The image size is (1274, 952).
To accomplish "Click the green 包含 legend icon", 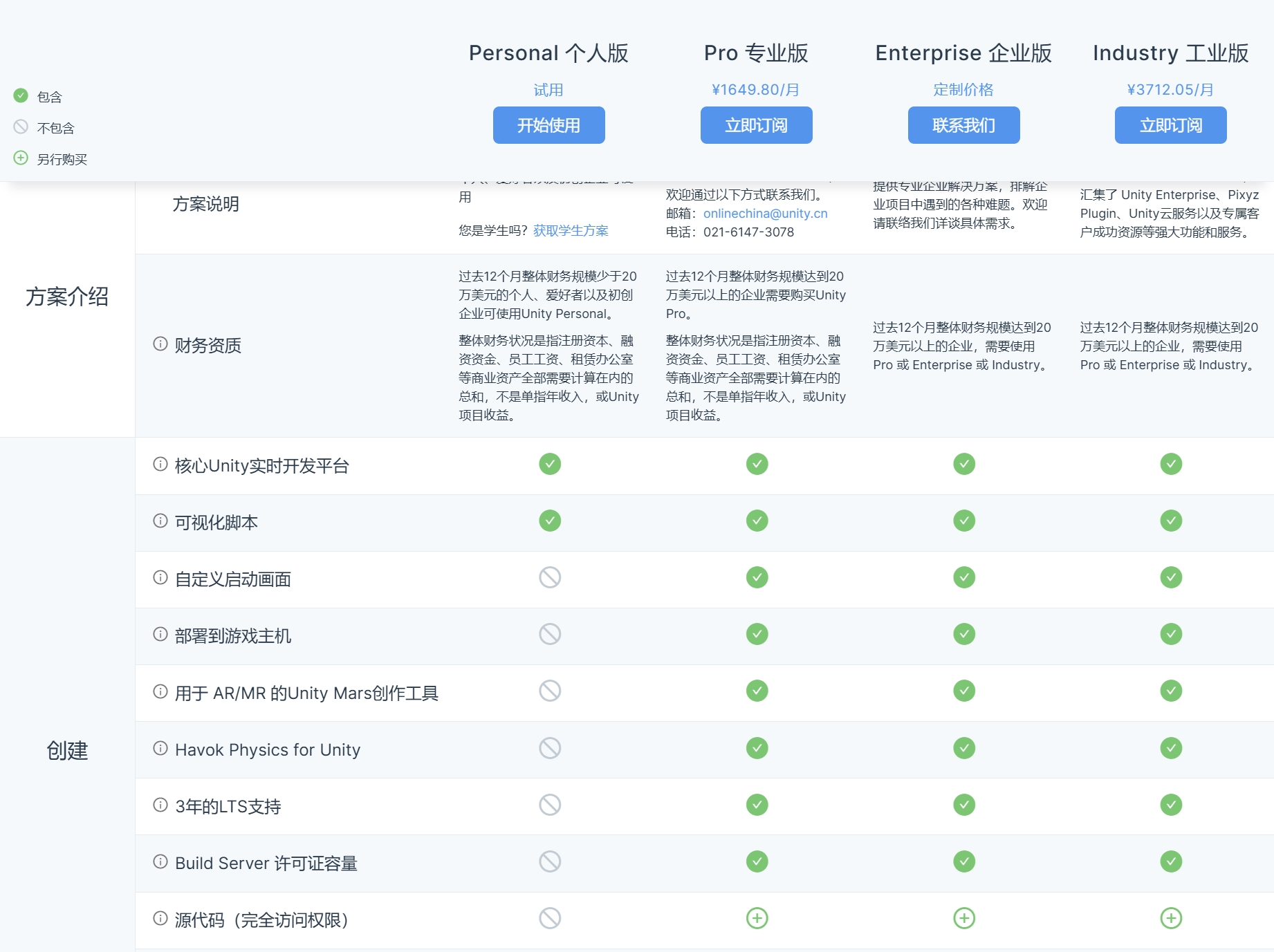I will tap(21, 95).
